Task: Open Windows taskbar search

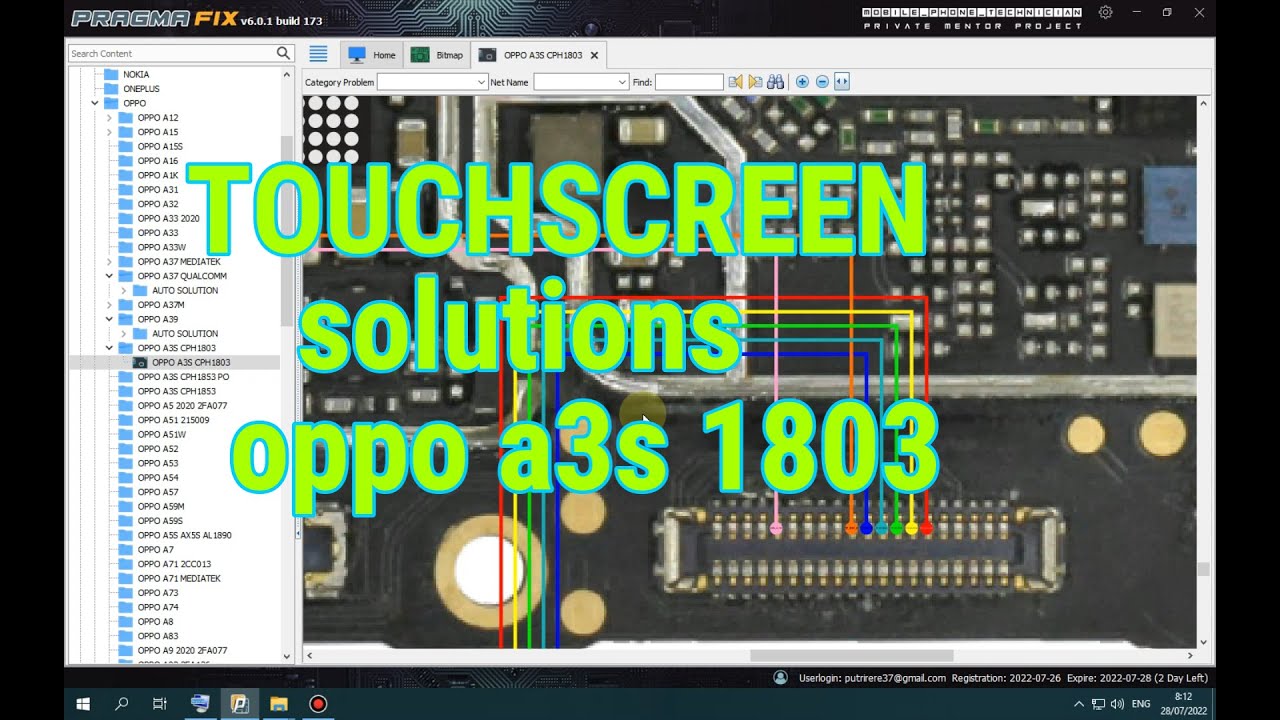Action: tap(122, 704)
